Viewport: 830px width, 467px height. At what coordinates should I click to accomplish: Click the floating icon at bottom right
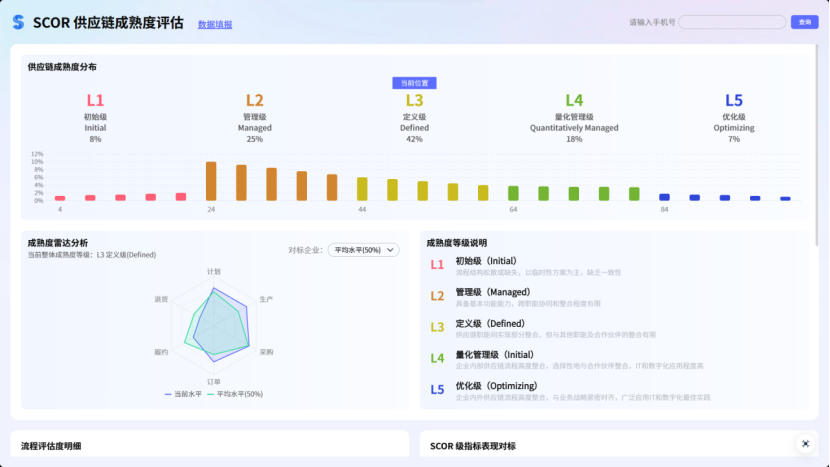click(805, 443)
